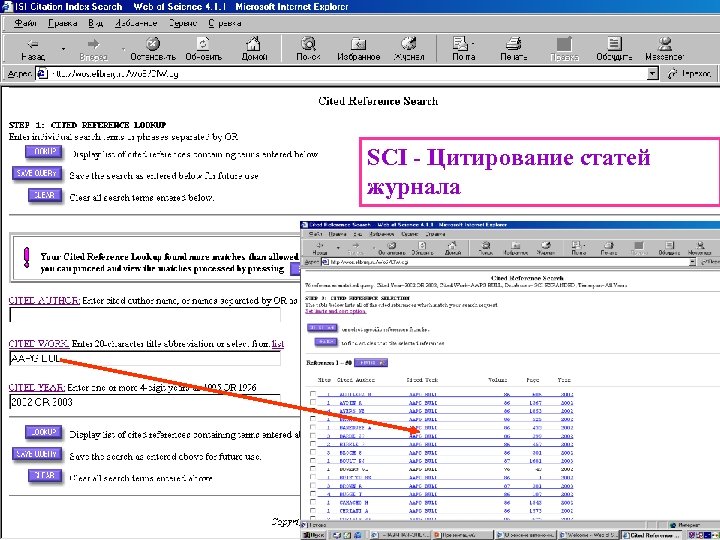Open the address bar dropdown in the ISI Citation Index window
This screenshot has width=720, height=540.
pyautogui.click(x=652, y=73)
